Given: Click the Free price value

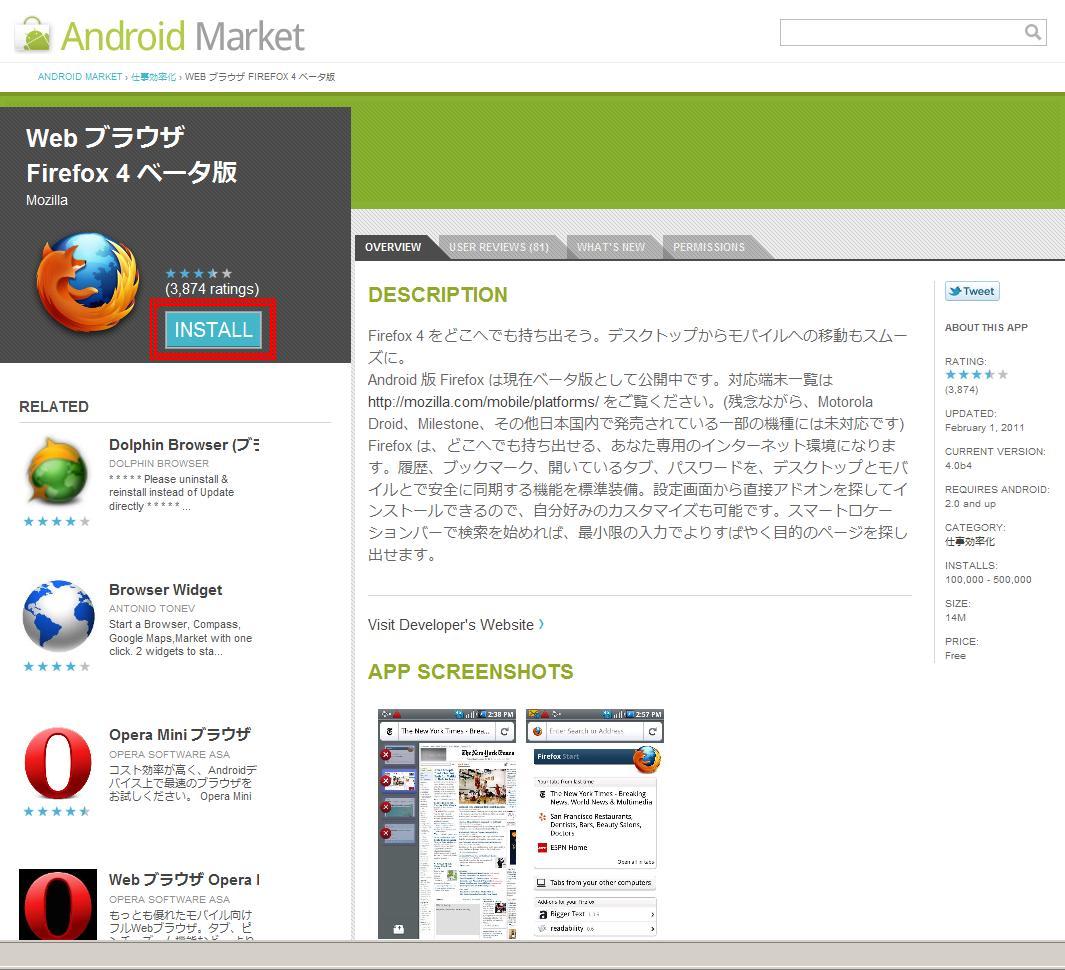Looking at the screenshot, I should tap(955, 655).
